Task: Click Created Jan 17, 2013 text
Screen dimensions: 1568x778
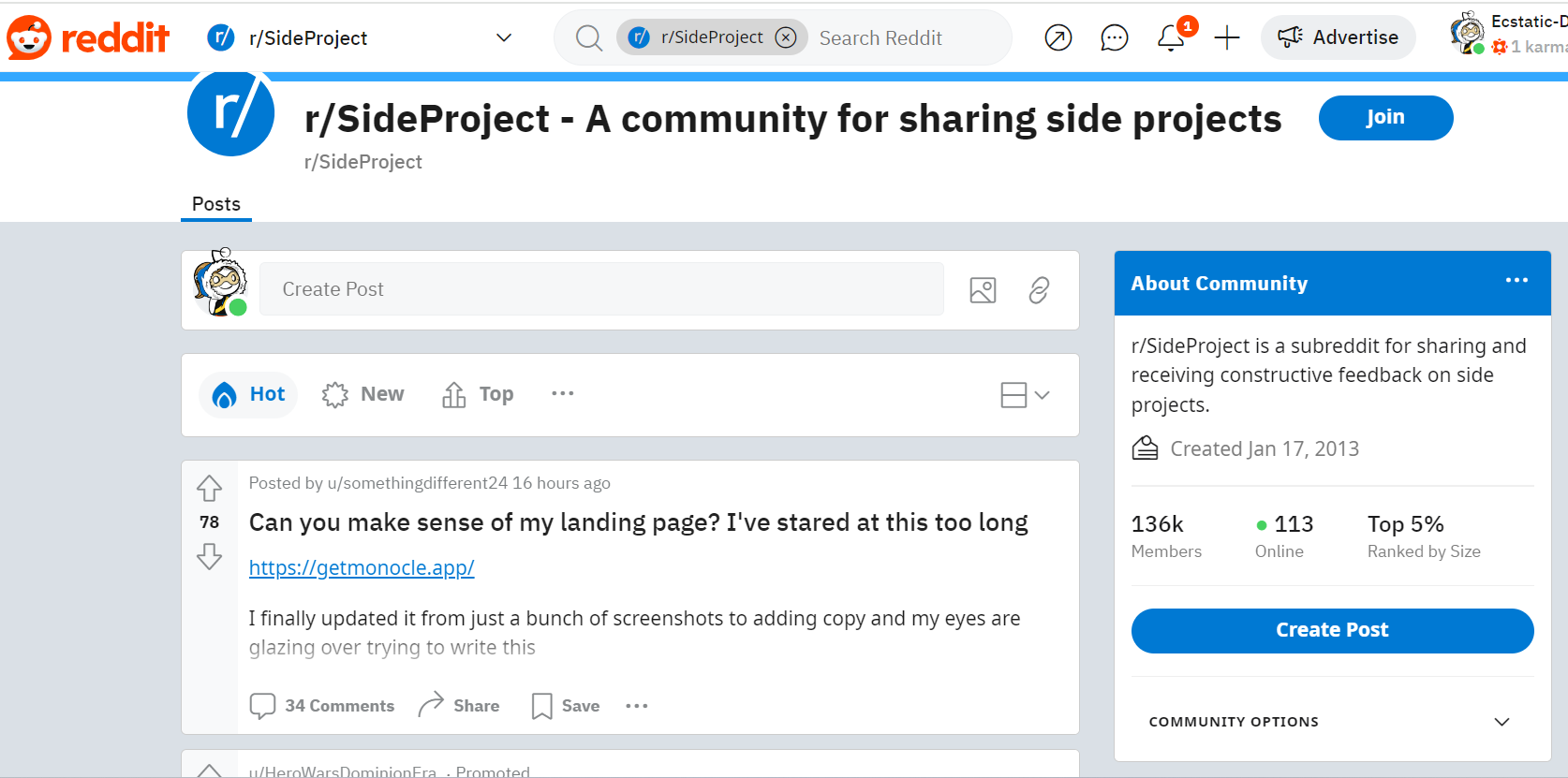Action: click(x=1265, y=448)
